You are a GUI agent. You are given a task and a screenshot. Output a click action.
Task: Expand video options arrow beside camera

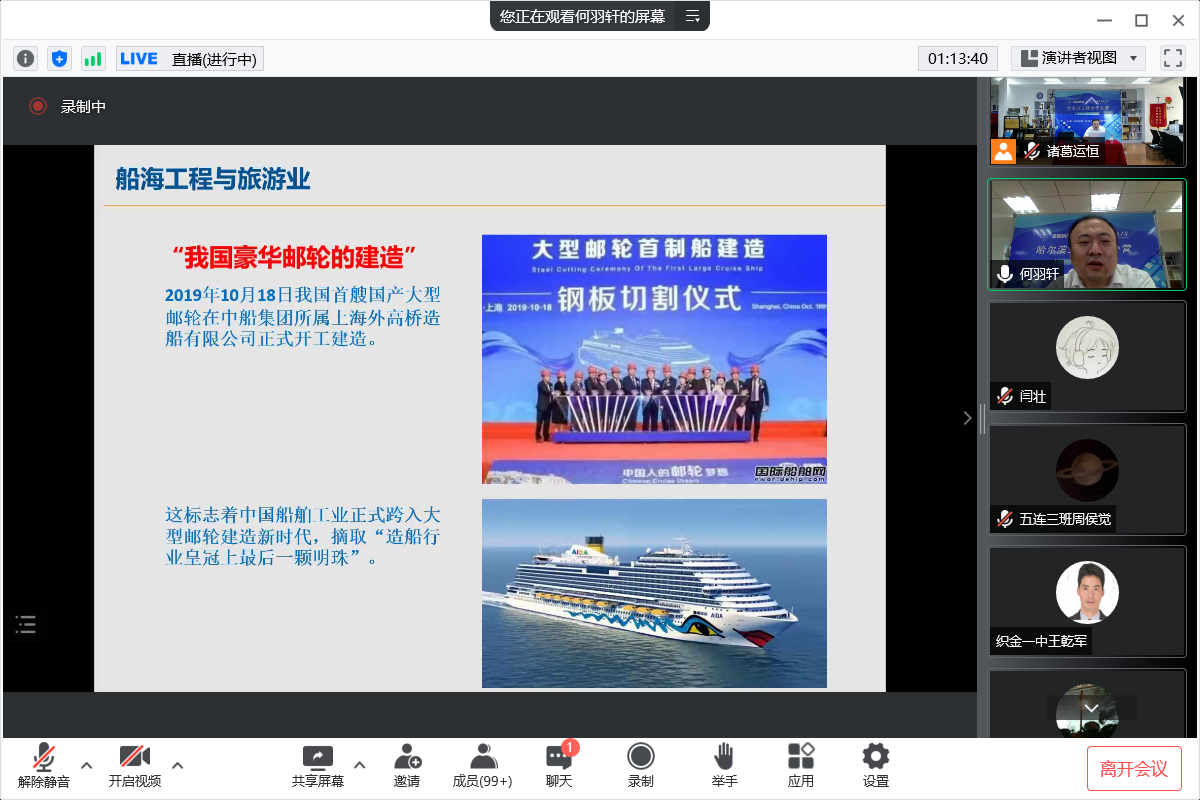tap(177, 766)
